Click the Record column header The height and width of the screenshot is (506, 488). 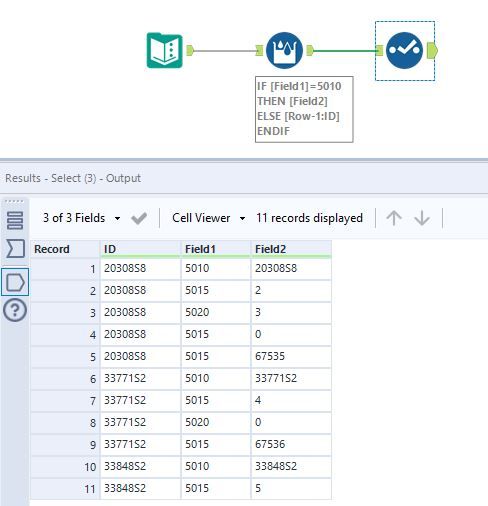tap(65, 249)
